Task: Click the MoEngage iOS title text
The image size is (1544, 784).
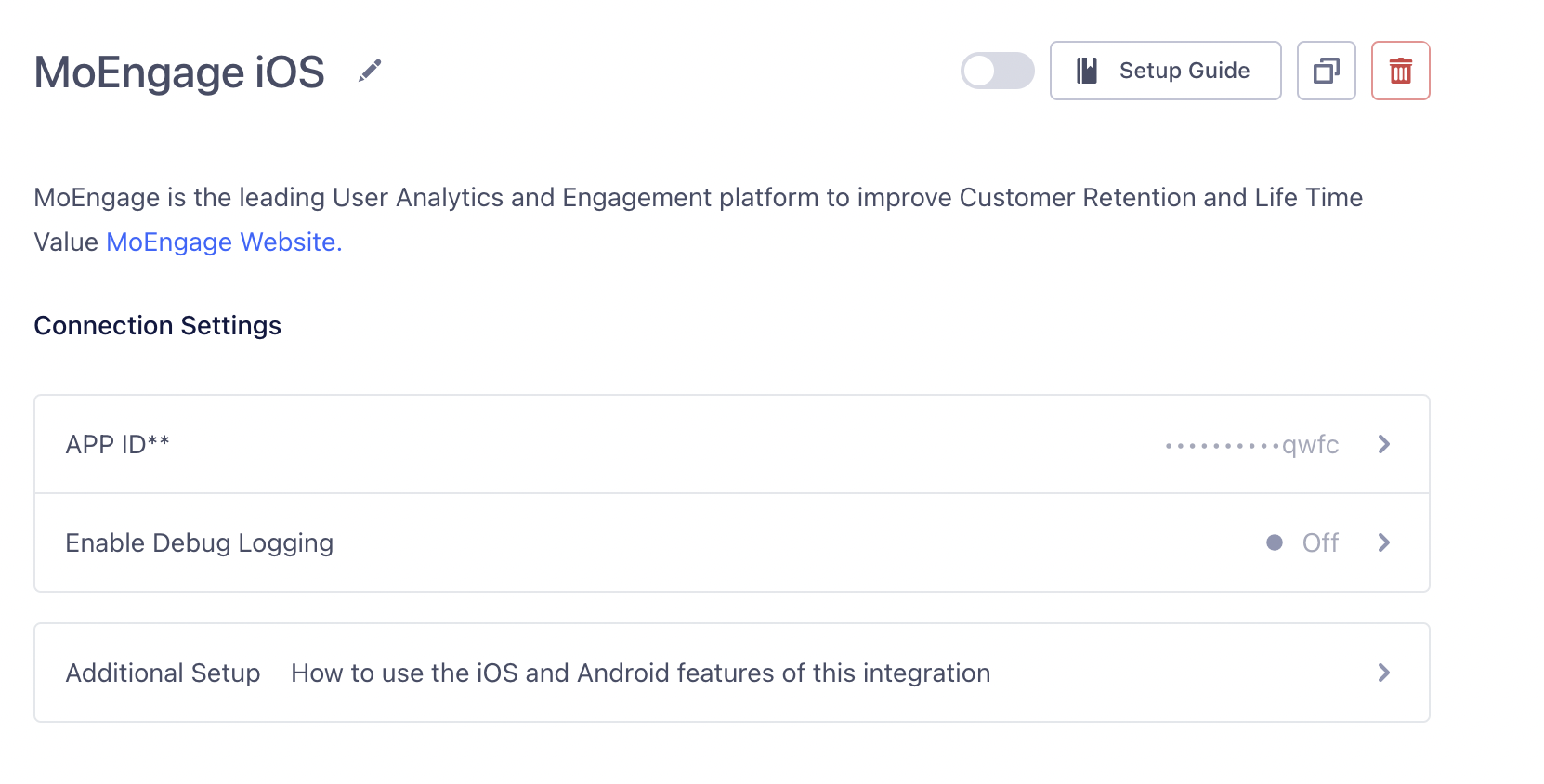Action: click(179, 72)
